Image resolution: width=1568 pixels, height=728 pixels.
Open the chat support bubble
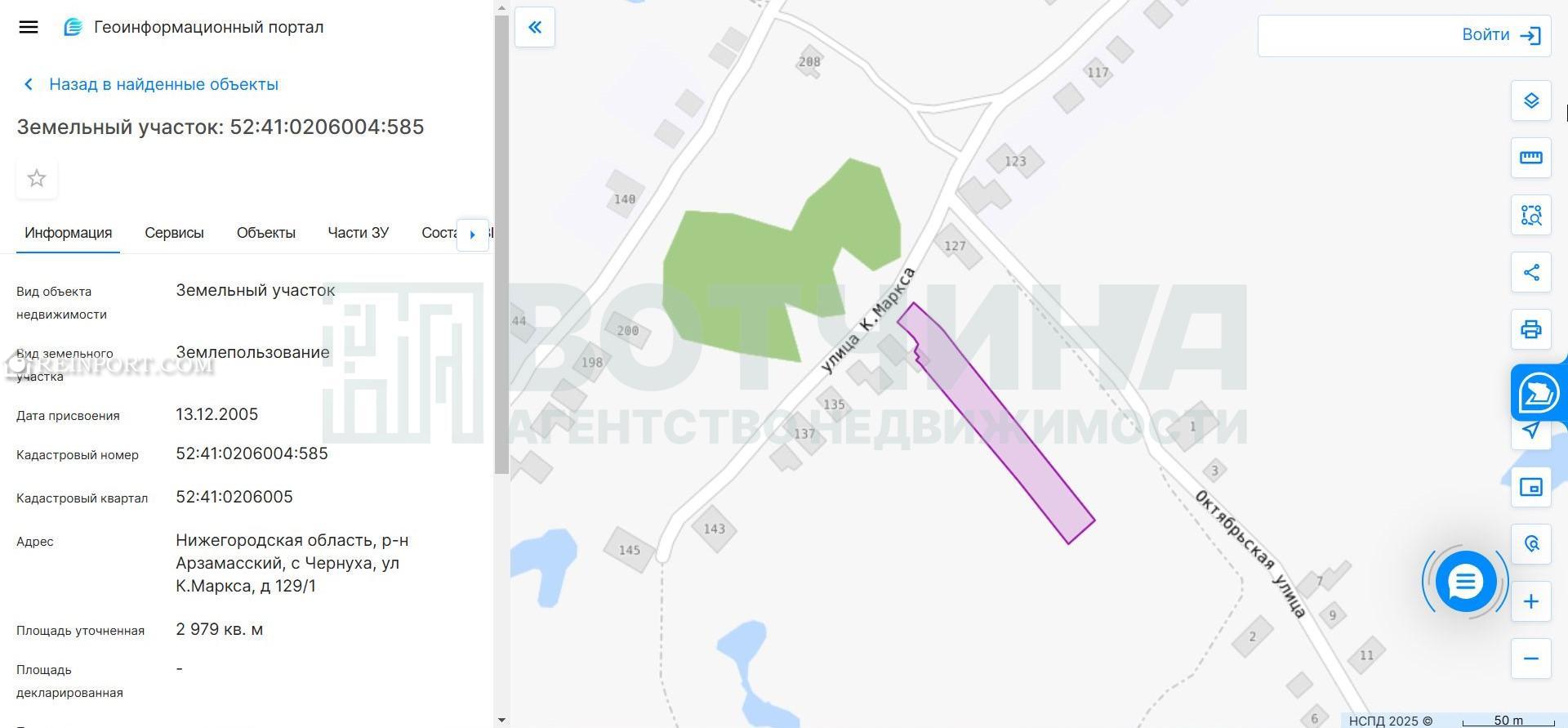tap(1466, 582)
